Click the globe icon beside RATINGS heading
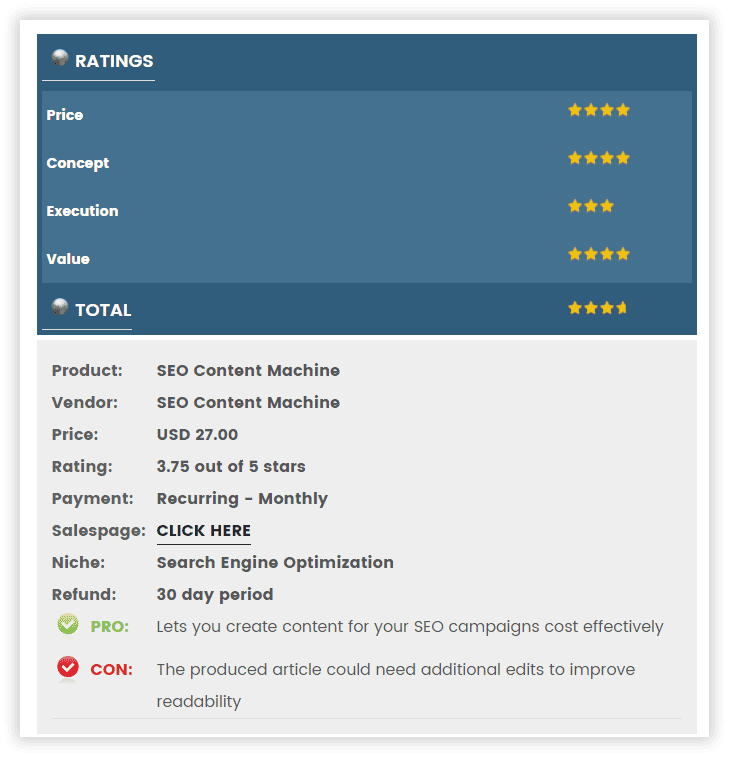Image resolution: width=729 pixels, height=757 pixels. click(60, 57)
